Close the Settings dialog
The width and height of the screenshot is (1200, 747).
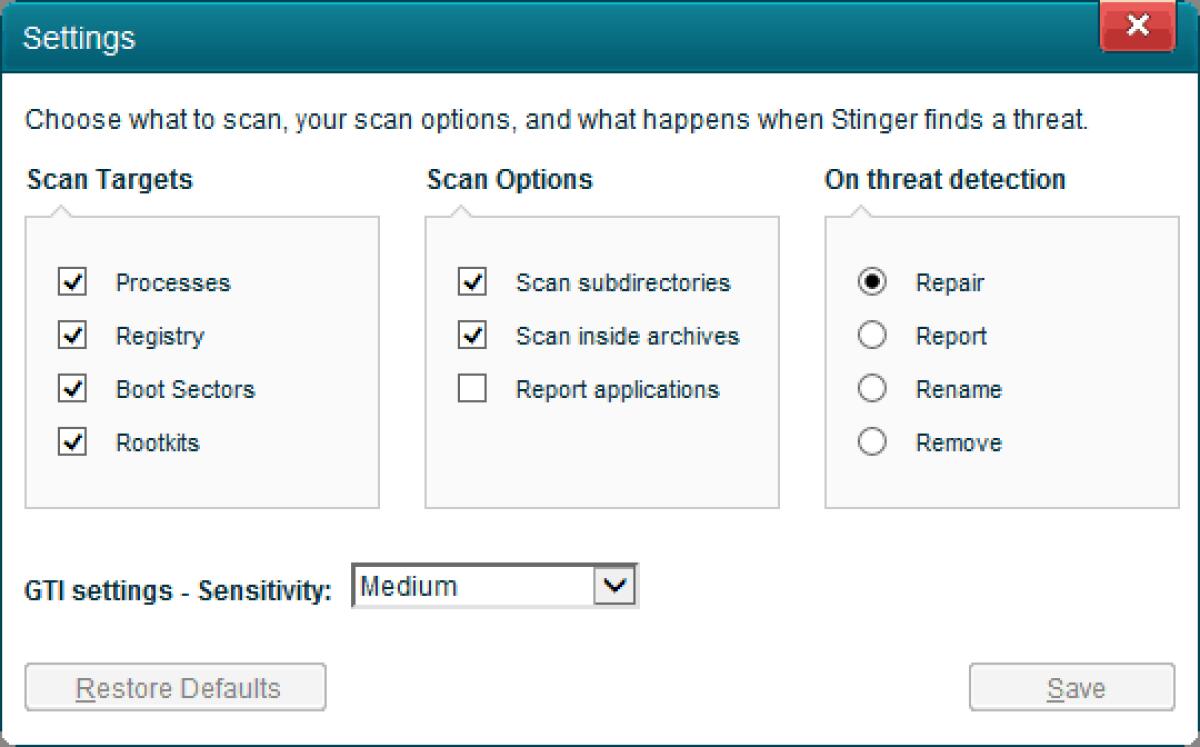1137,27
